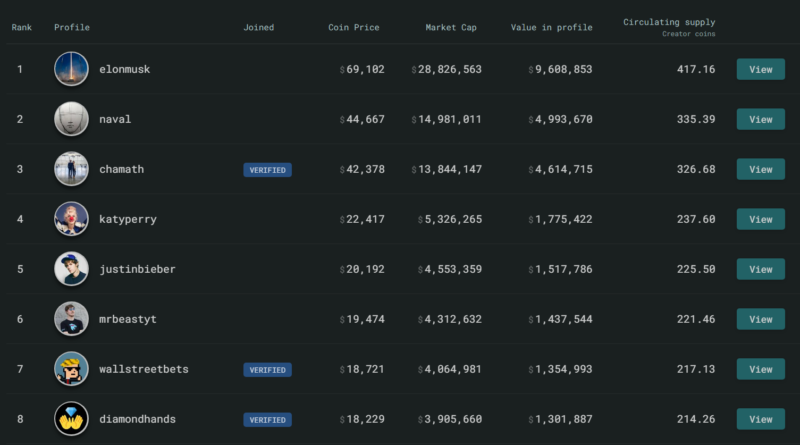Click market cap $4,064,981

tap(449, 369)
